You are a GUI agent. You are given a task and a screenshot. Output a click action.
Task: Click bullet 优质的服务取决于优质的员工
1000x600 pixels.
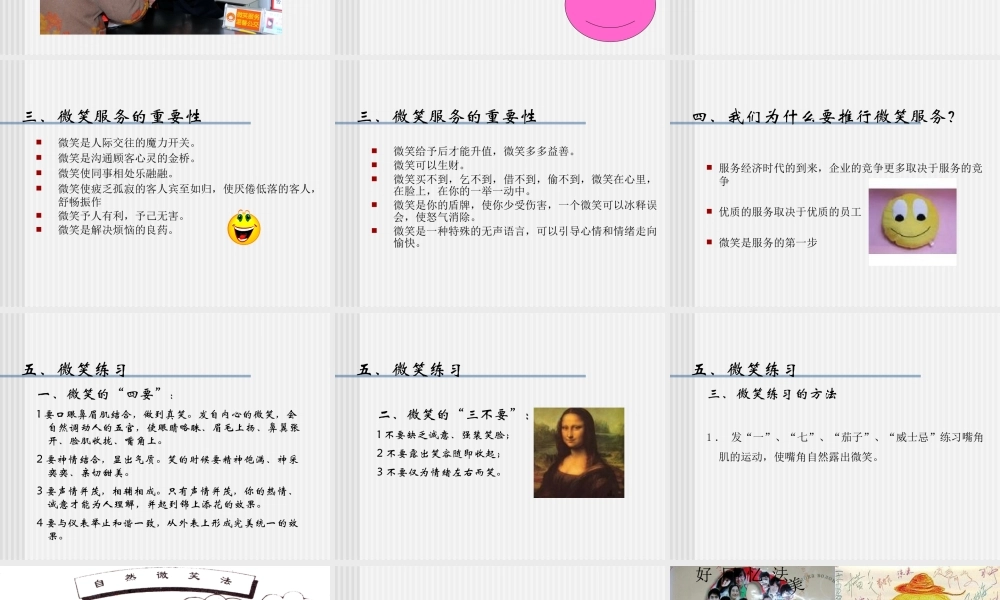[x=790, y=212]
